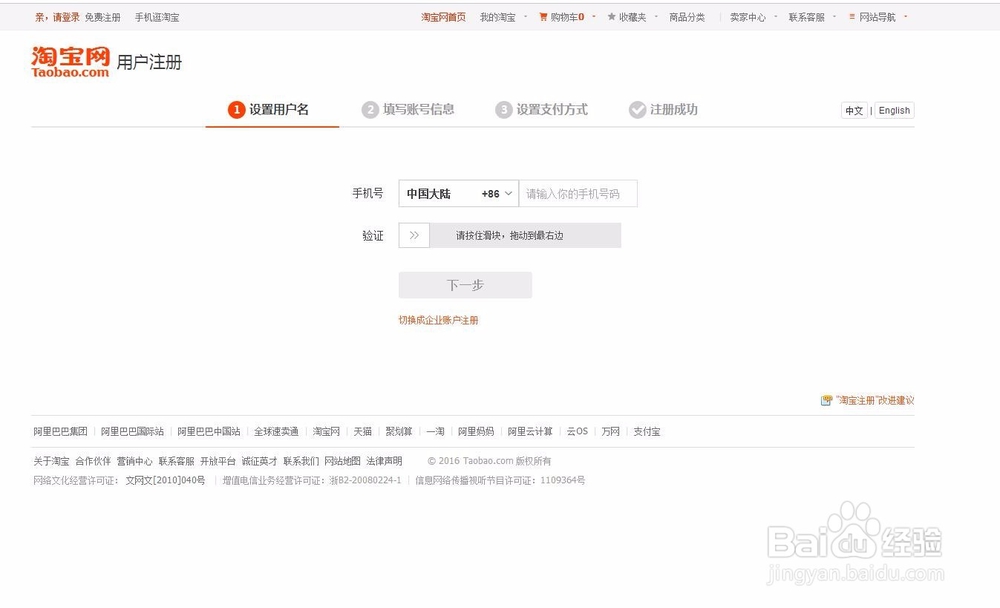Open the 阿里妈妈 footer link

pyautogui.click(x=476, y=432)
